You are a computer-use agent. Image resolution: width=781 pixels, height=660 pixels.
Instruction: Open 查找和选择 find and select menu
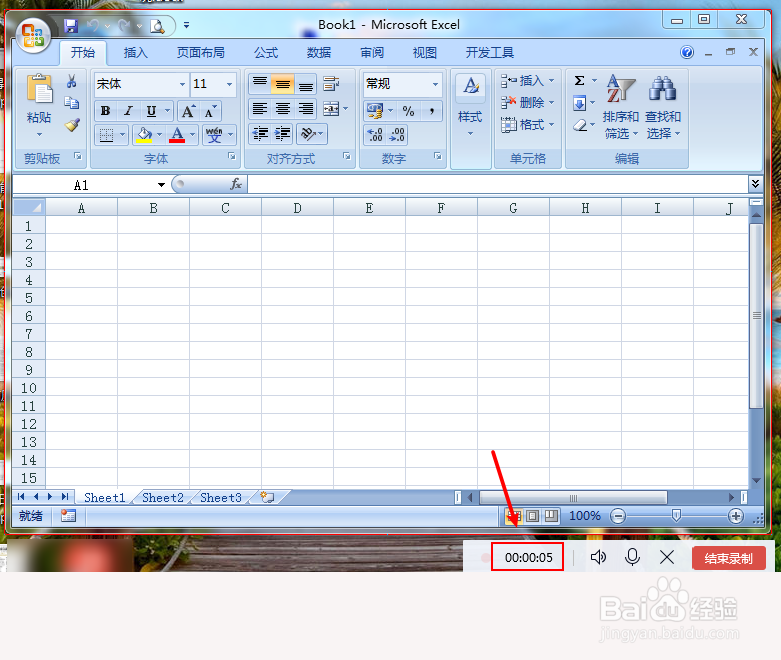coord(663,108)
